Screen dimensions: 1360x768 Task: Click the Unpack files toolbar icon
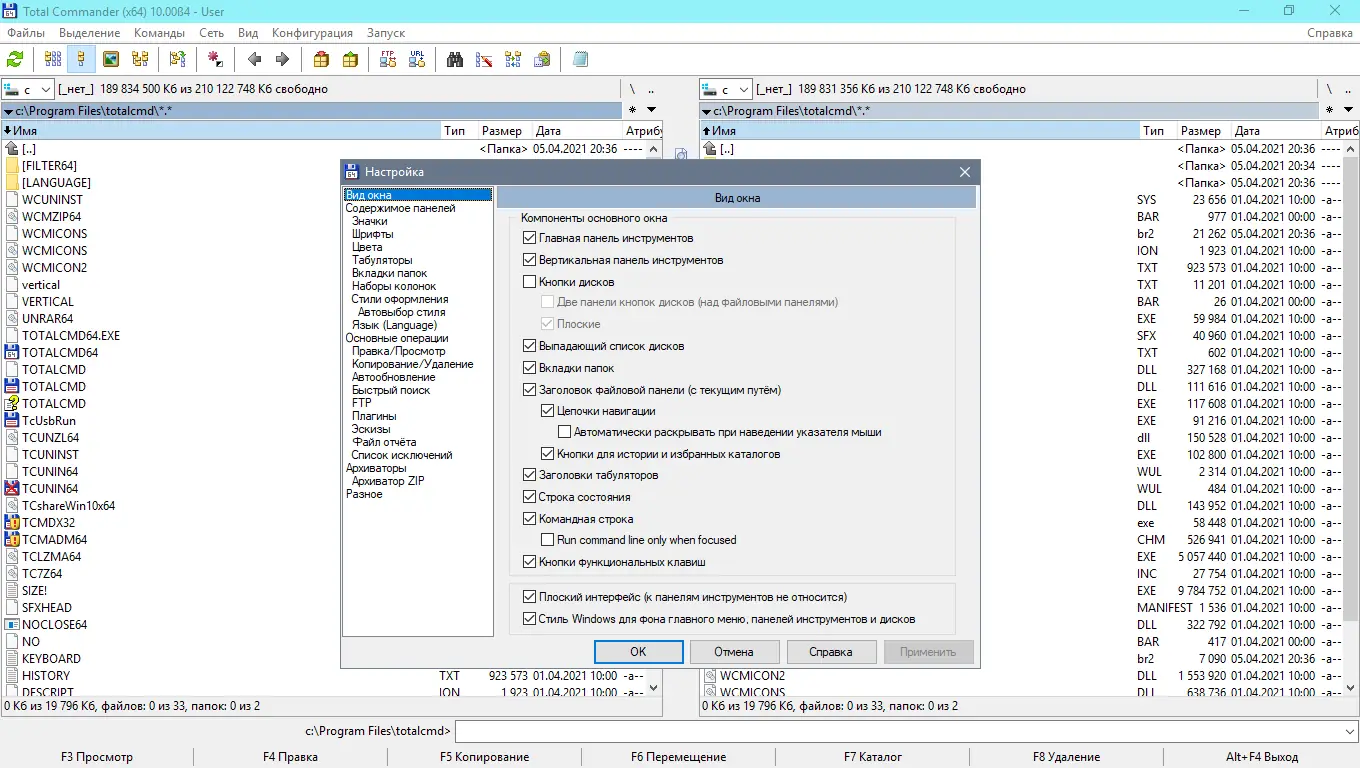[352, 59]
